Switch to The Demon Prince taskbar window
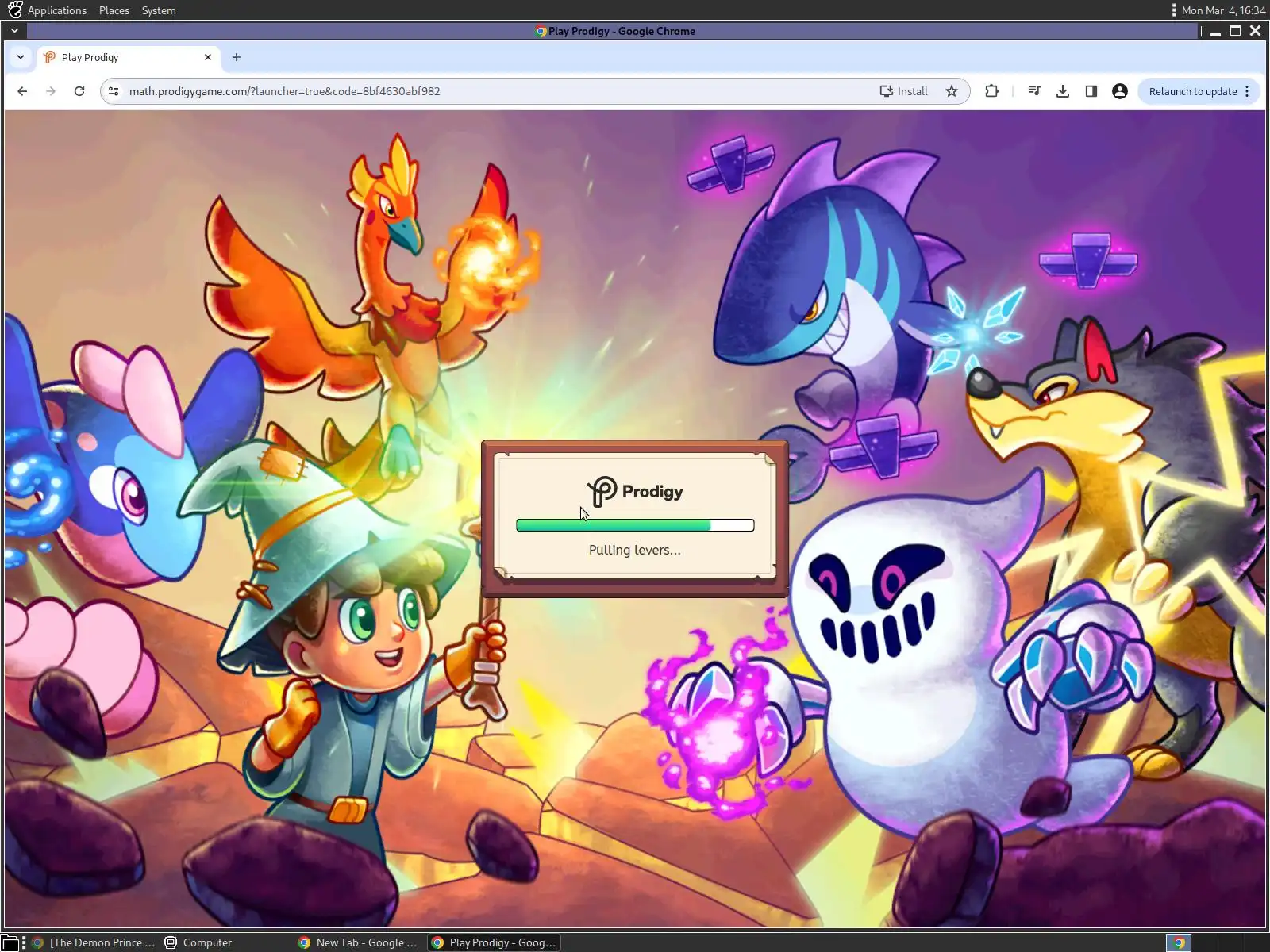The height and width of the screenshot is (952, 1270). coord(93,942)
